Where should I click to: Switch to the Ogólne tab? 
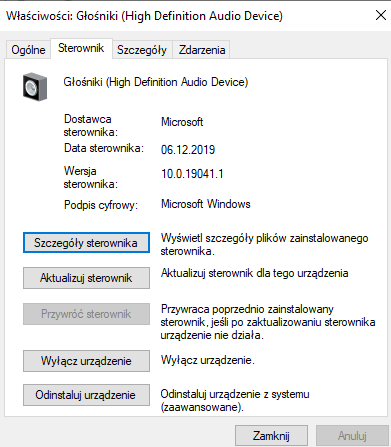click(x=28, y=50)
